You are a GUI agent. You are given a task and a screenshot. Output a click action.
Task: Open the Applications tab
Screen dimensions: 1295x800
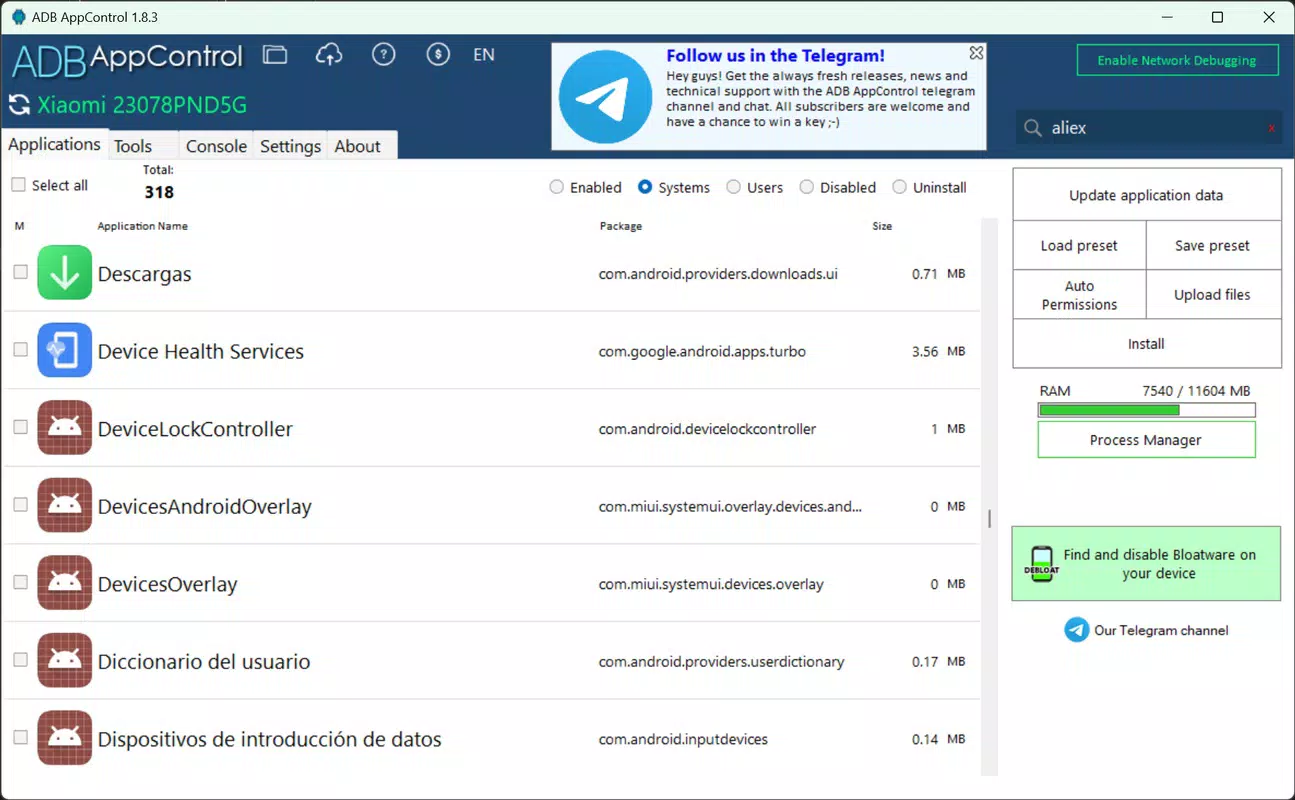click(54, 144)
